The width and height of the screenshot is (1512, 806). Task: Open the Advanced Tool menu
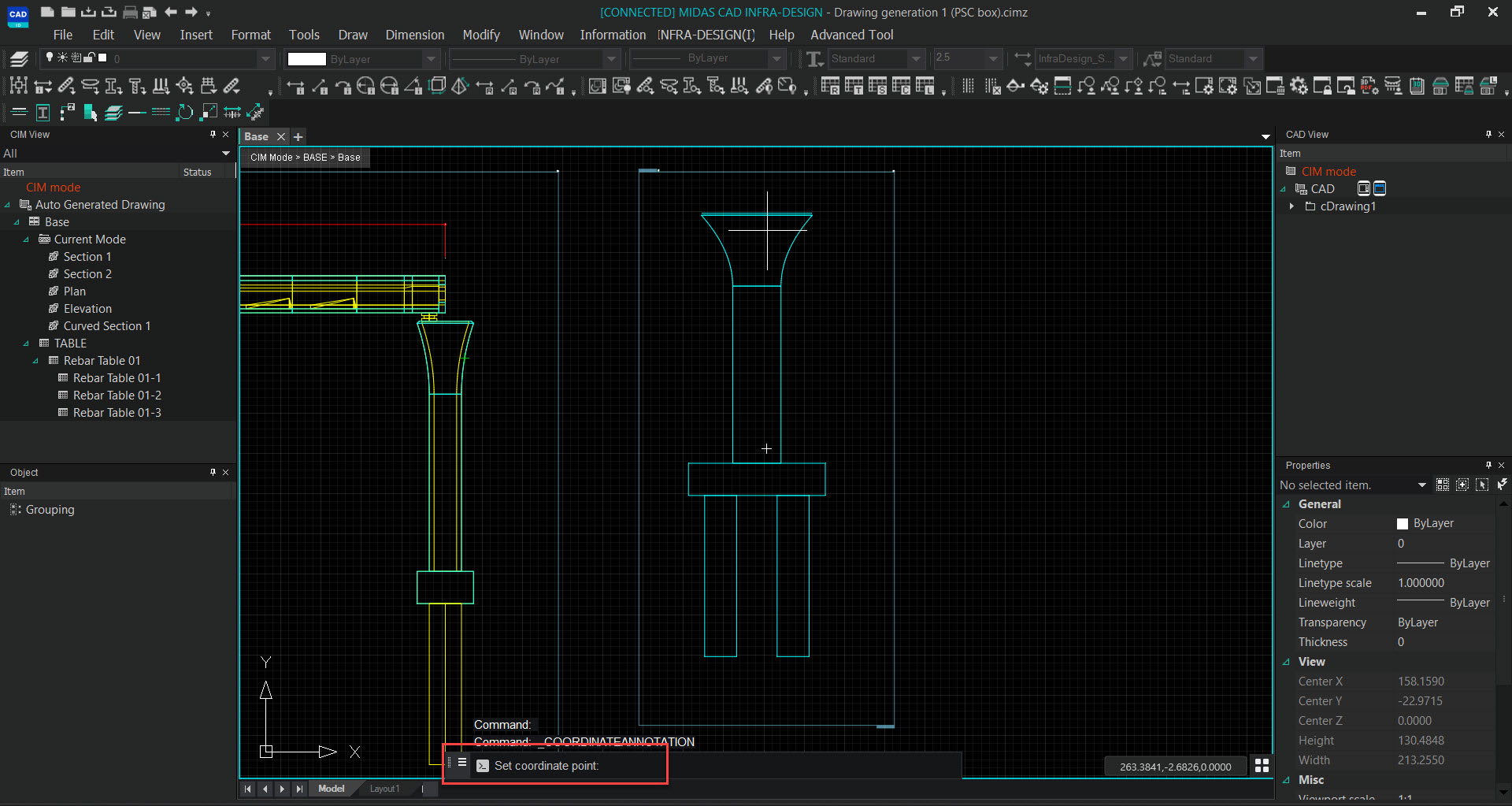click(x=852, y=35)
